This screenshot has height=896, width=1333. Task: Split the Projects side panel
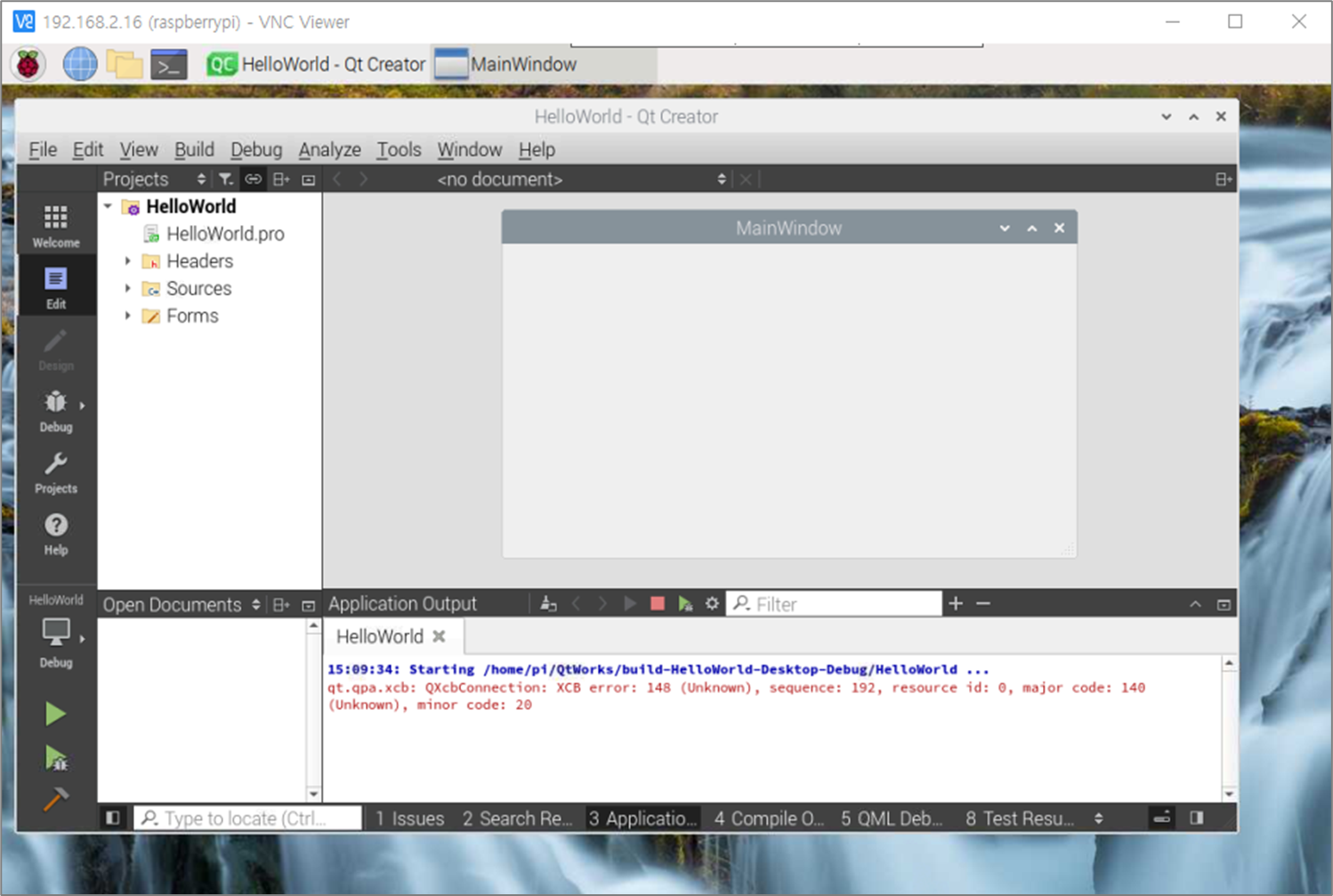pyautogui.click(x=281, y=179)
